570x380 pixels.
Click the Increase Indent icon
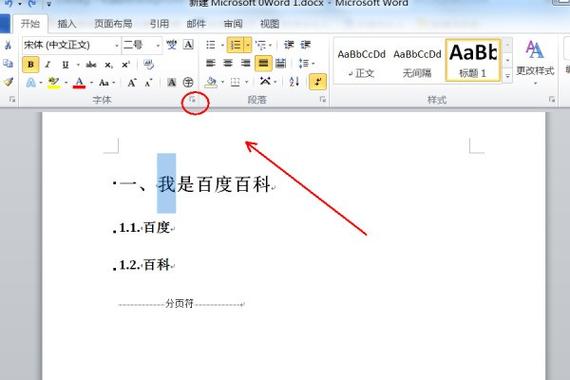click(x=306, y=45)
